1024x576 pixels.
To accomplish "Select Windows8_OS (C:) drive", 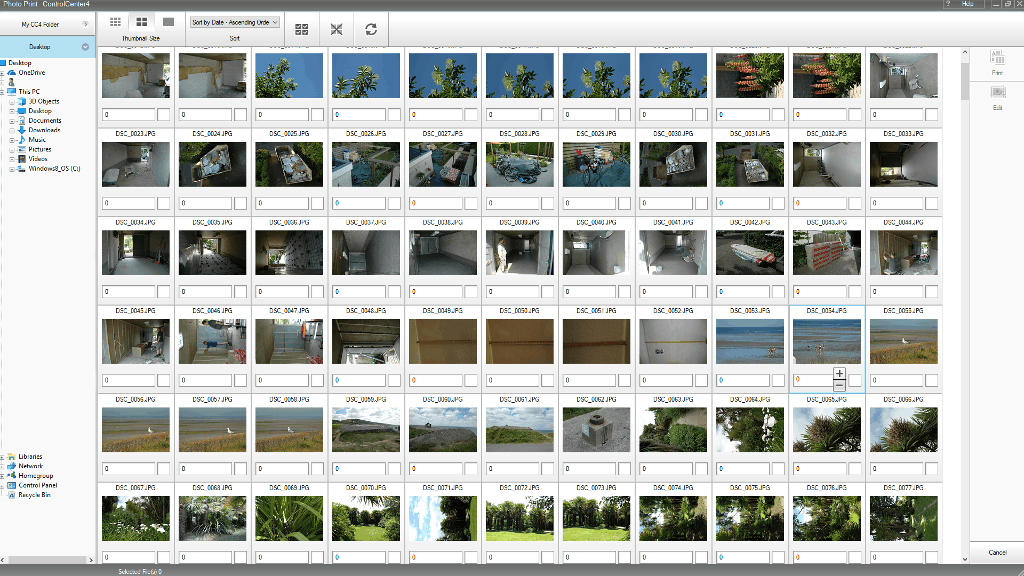I will click(54, 168).
